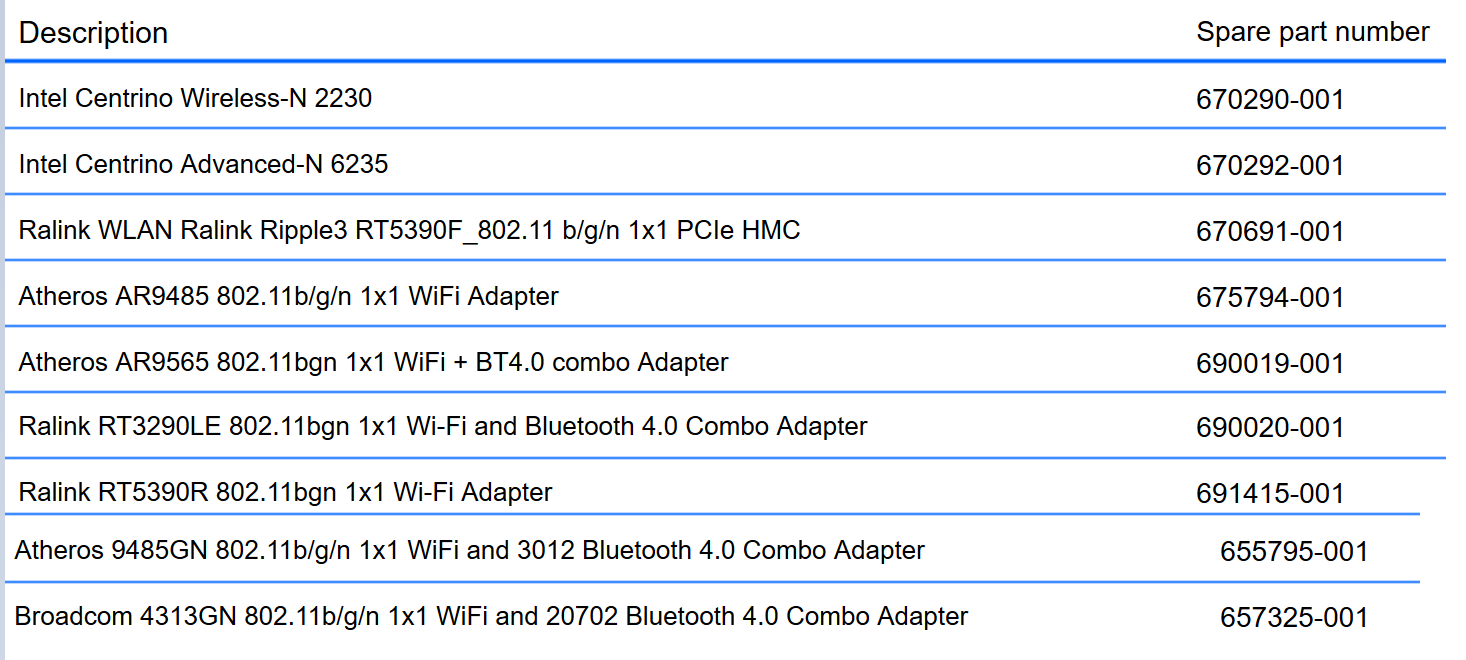Image resolution: width=1466 pixels, height=660 pixels.
Task: Click part number 670691-001
Action: click(1270, 232)
